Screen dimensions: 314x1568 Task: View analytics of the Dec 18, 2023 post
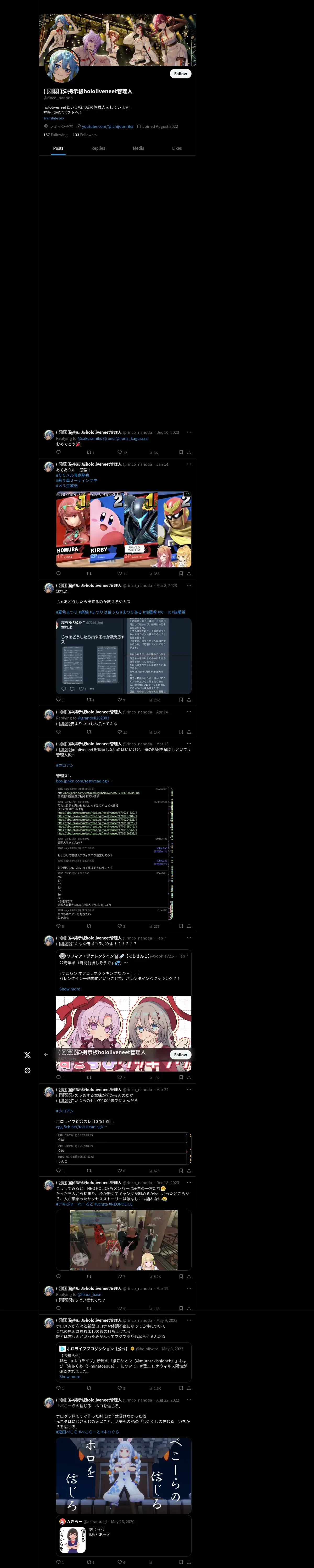[154, 1276]
